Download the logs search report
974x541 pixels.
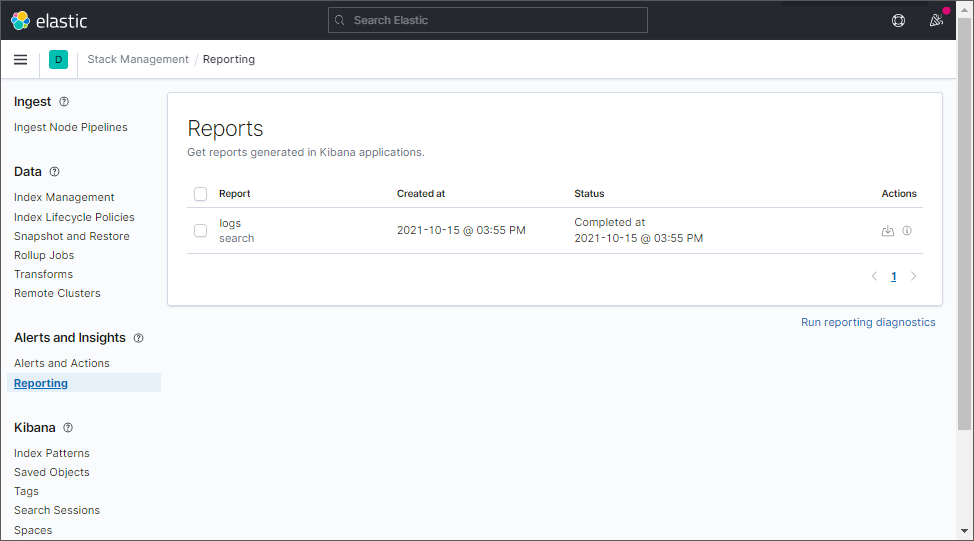pos(887,231)
